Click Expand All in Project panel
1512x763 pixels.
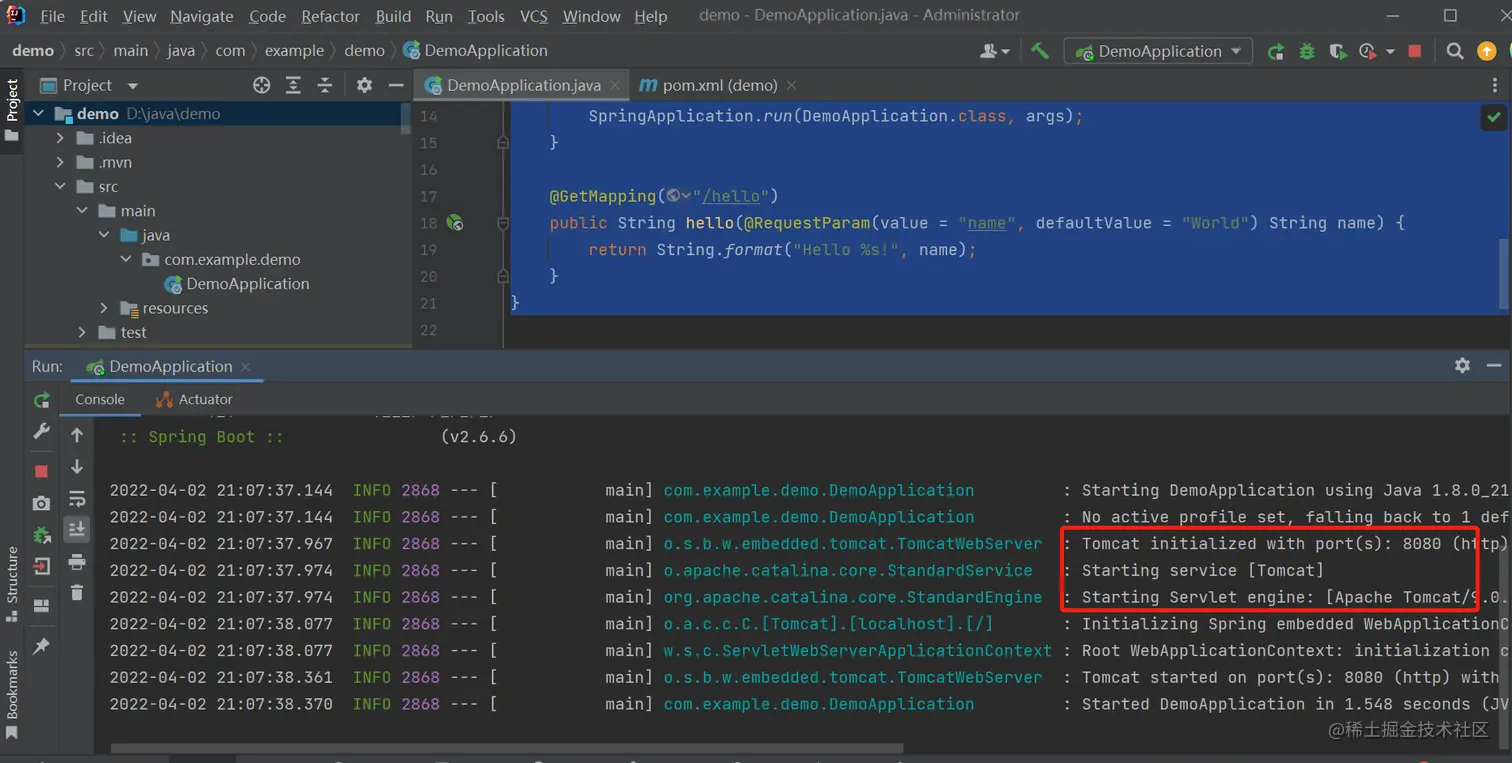[293, 85]
